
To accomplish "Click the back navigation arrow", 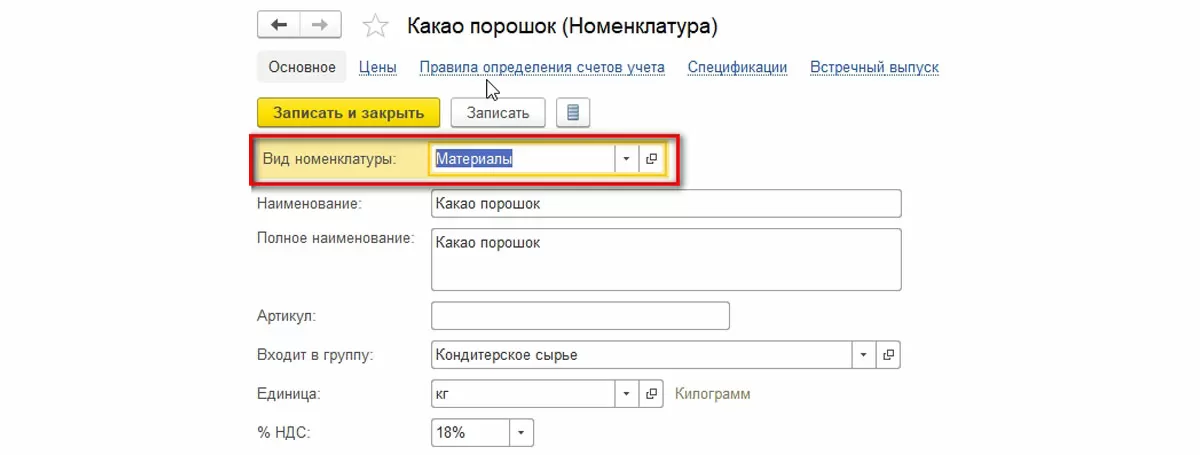I will tap(279, 25).
